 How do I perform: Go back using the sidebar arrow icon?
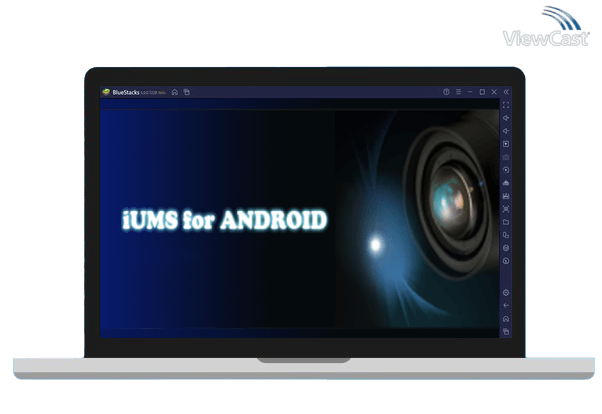click(x=506, y=306)
